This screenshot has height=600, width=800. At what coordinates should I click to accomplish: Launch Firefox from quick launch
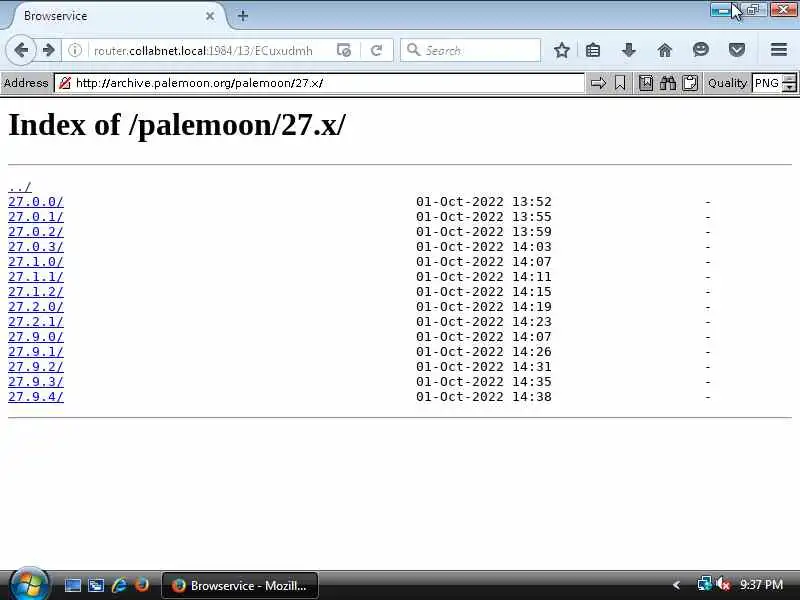pos(142,585)
